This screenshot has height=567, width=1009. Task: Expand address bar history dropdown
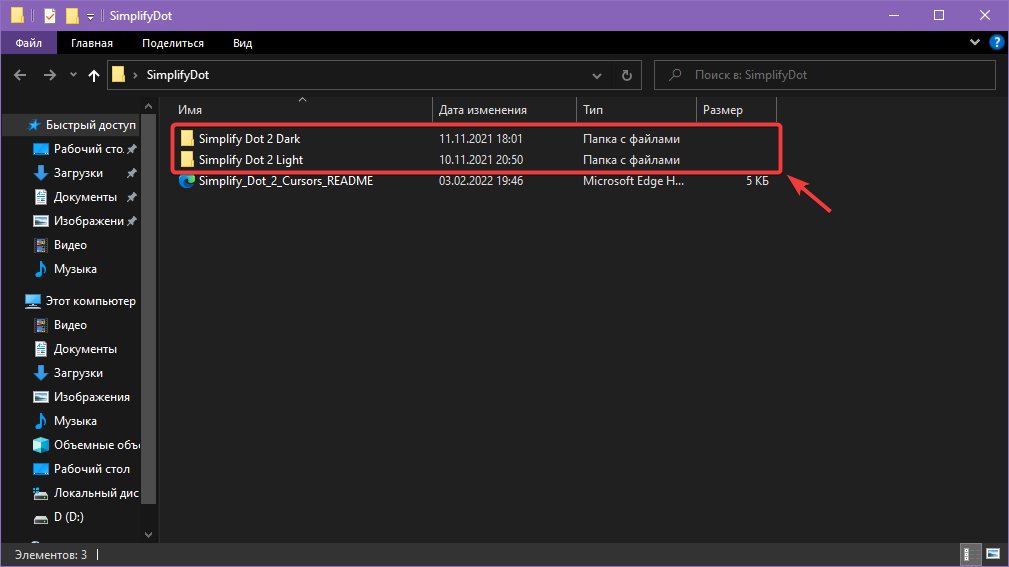597,75
